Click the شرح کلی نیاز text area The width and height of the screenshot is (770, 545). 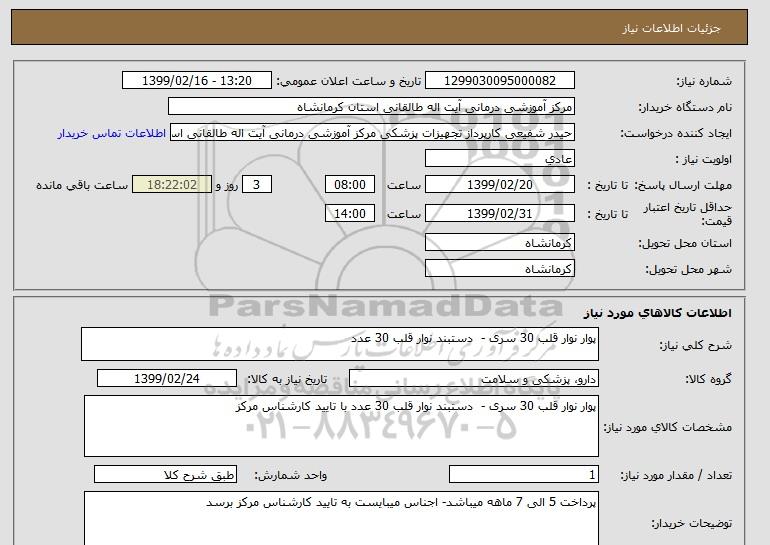click(340, 344)
